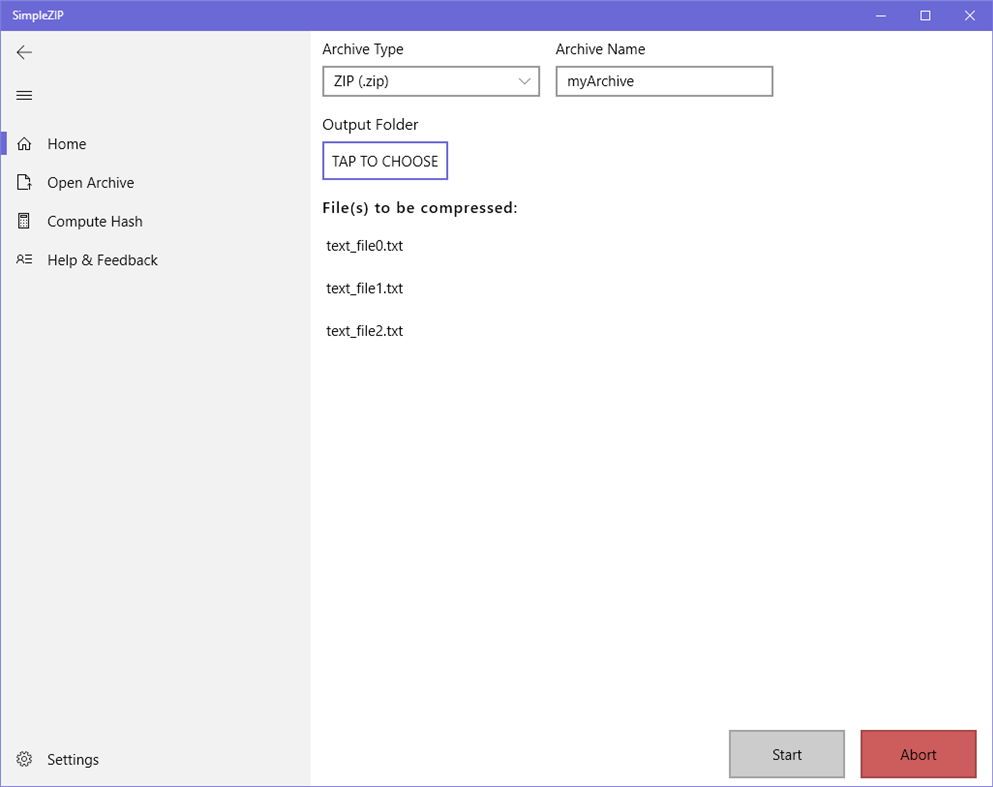Viewport: 993px width, 787px height.
Task: Click the Archive Name text field
Action: (663, 81)
